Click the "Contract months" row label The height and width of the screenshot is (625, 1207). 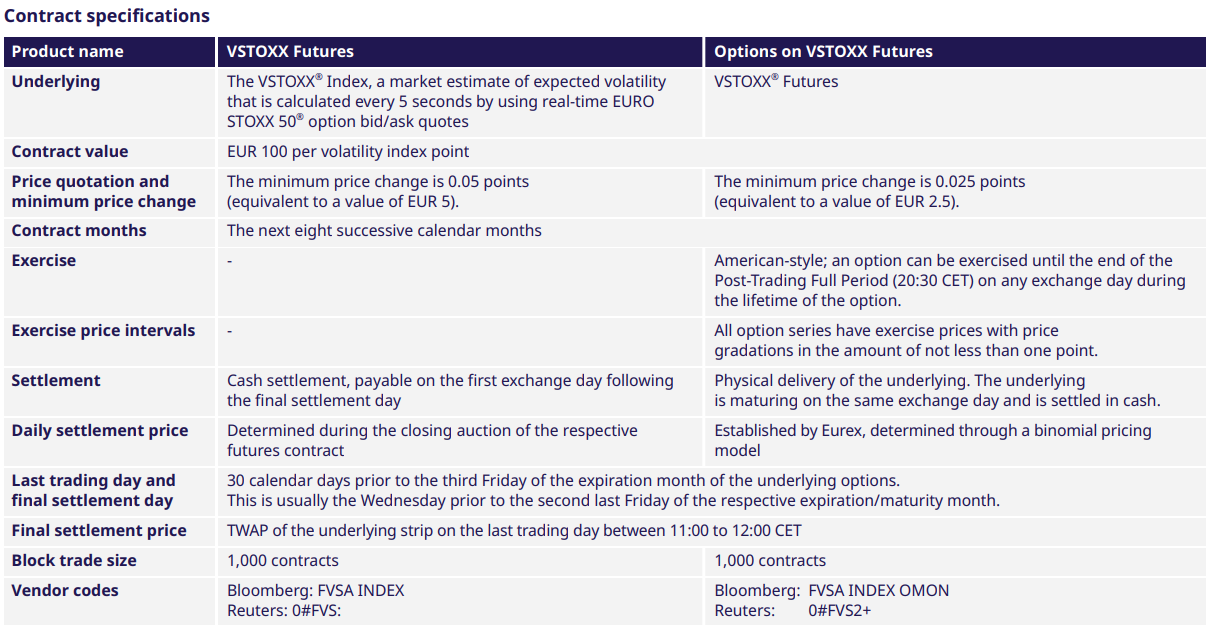[x=79, y=231]
